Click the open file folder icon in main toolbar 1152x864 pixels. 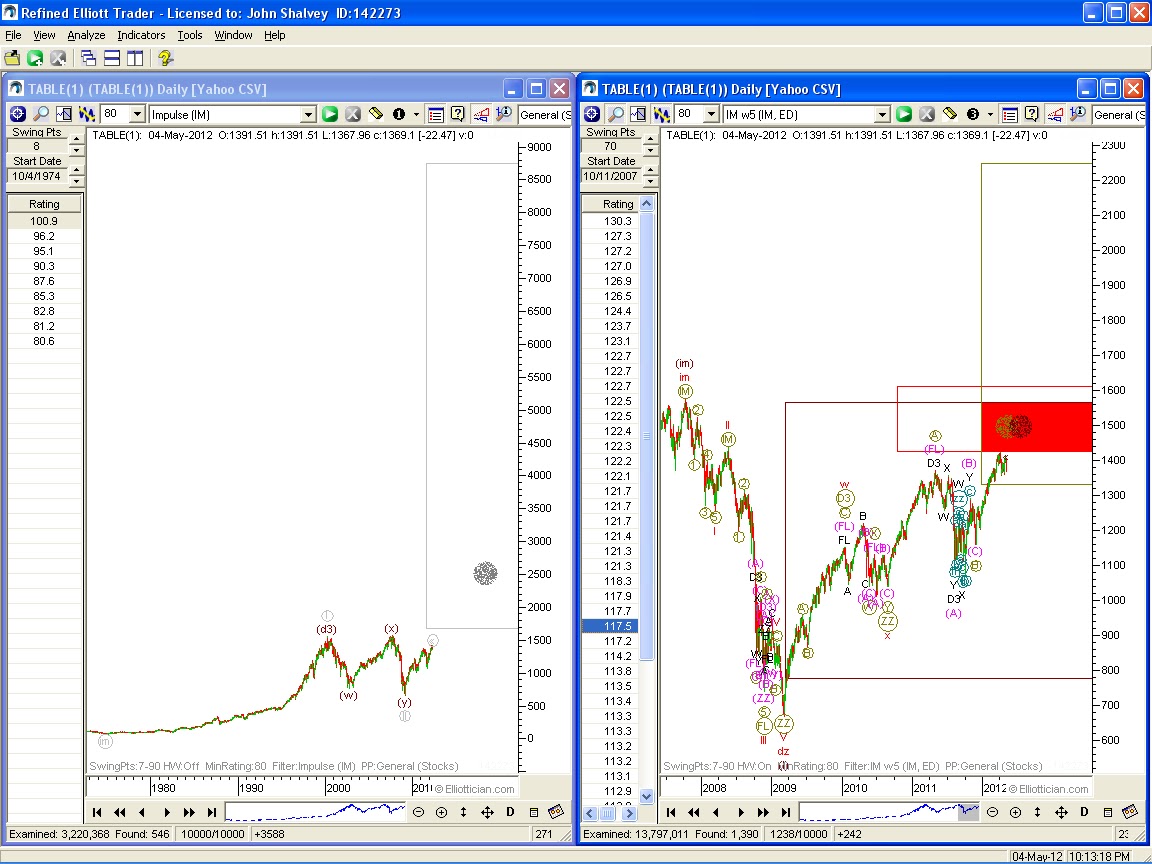click(12, 58)
